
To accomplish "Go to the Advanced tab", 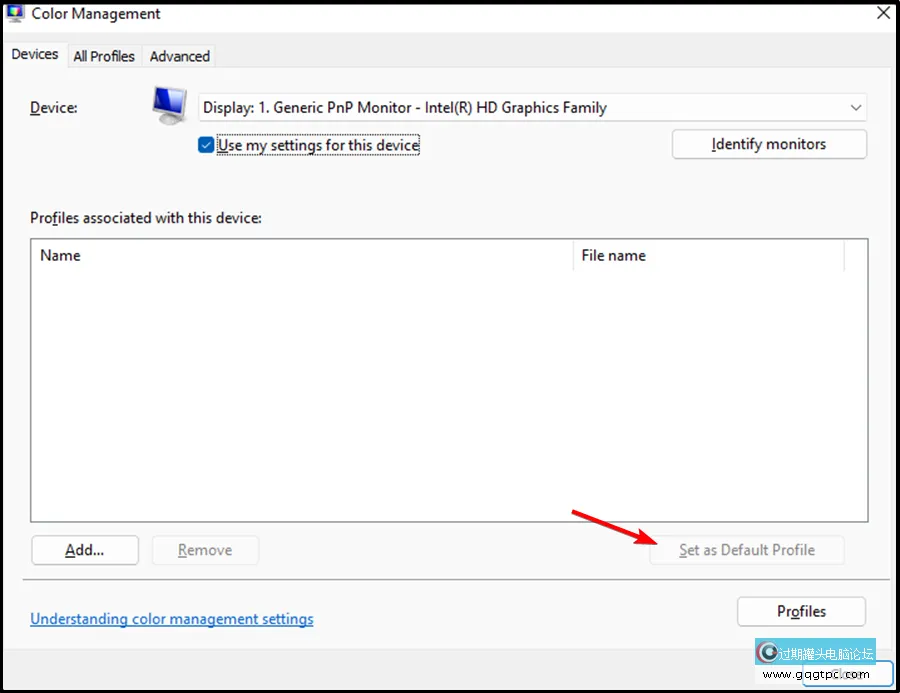I will point(180,56).
